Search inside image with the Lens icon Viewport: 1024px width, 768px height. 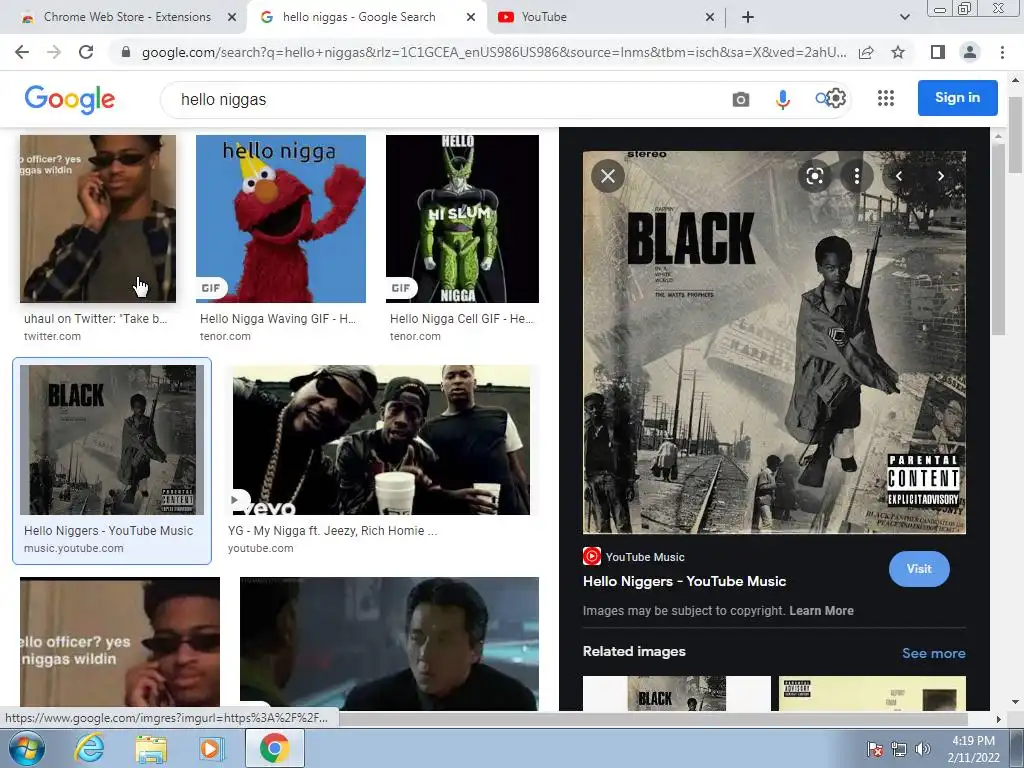814,176
